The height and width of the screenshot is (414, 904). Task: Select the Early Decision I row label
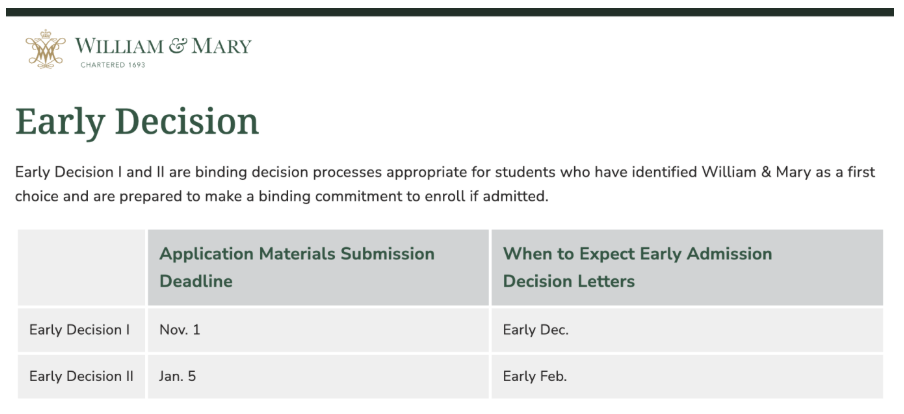(x=81, y=330)
